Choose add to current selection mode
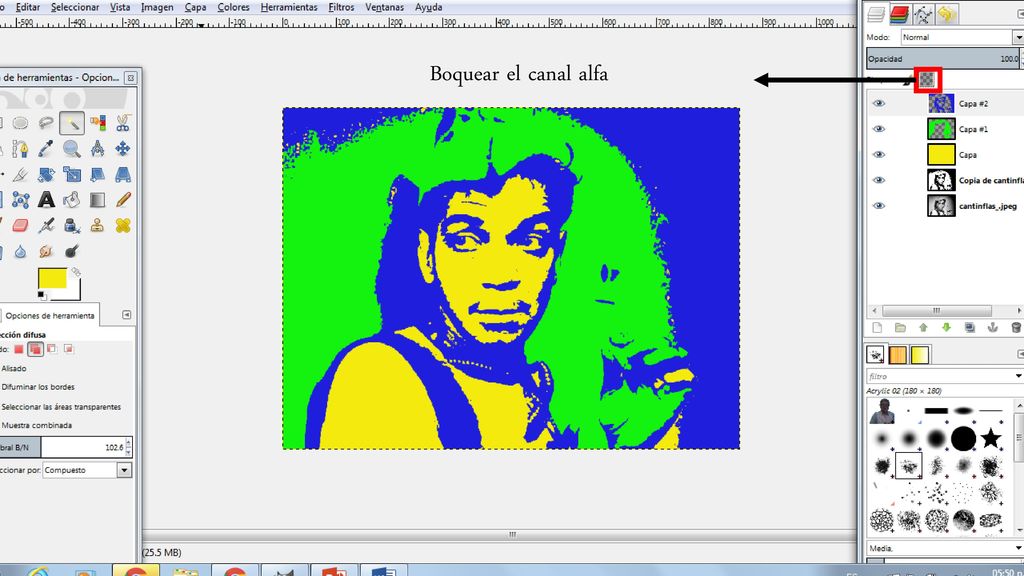The image size is (1024, 576). 35,349
